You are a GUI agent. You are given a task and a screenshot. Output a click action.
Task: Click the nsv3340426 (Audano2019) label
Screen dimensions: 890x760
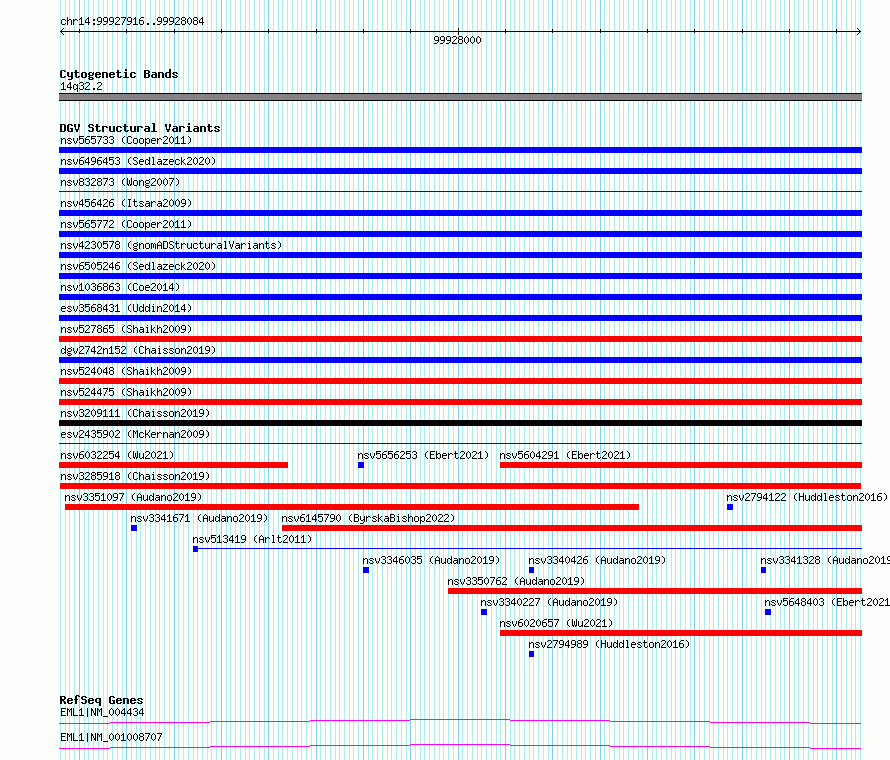597,560
